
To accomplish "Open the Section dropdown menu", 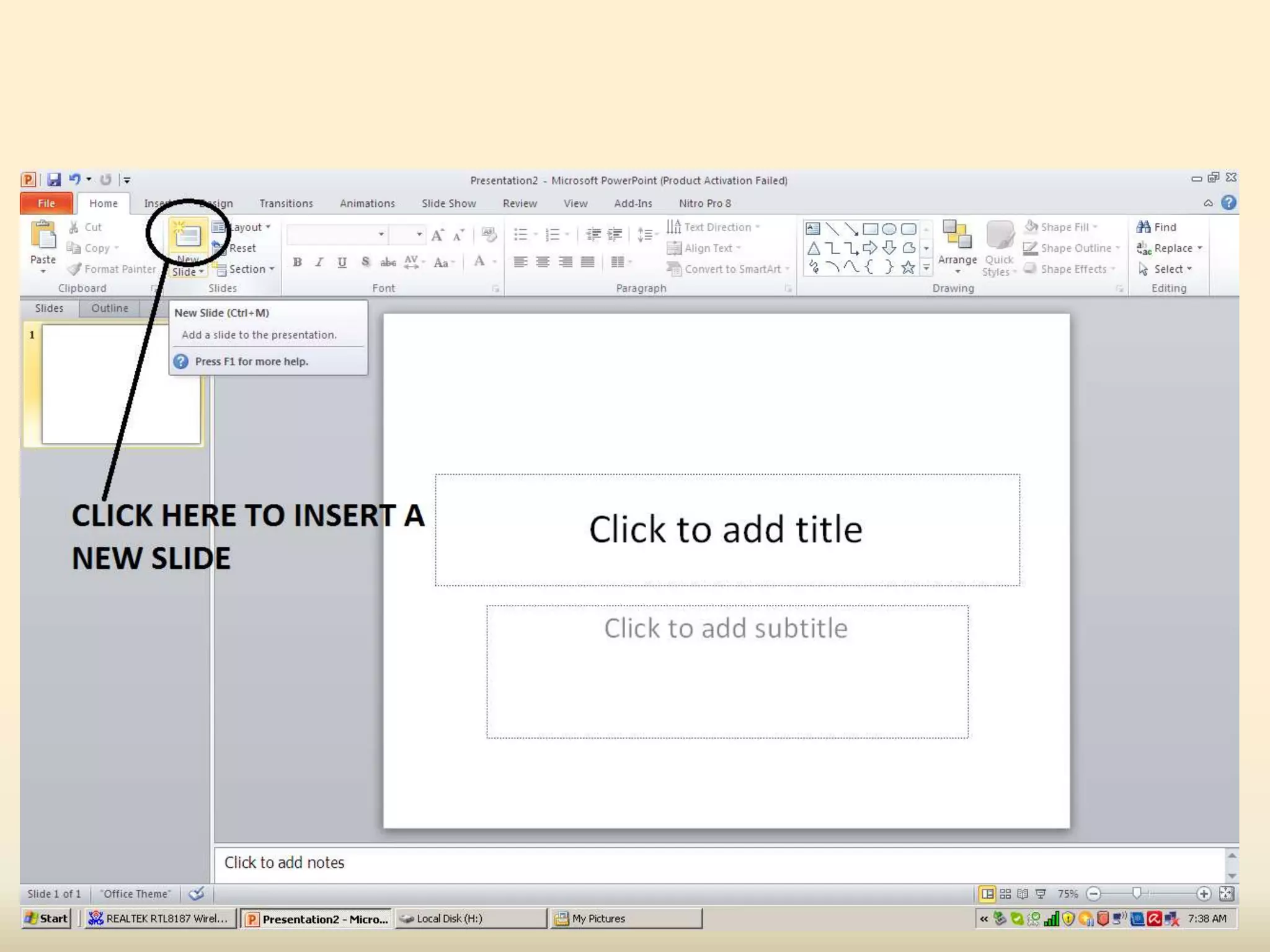I will click(249, 269).
